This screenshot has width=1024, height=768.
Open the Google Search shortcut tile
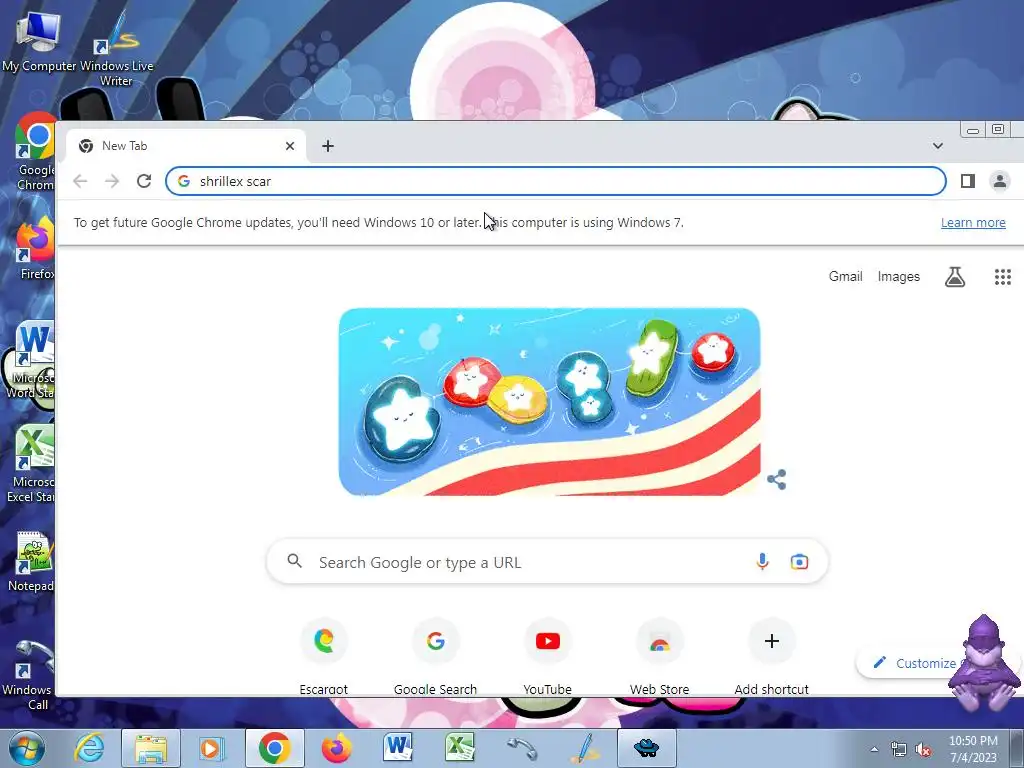436,656
